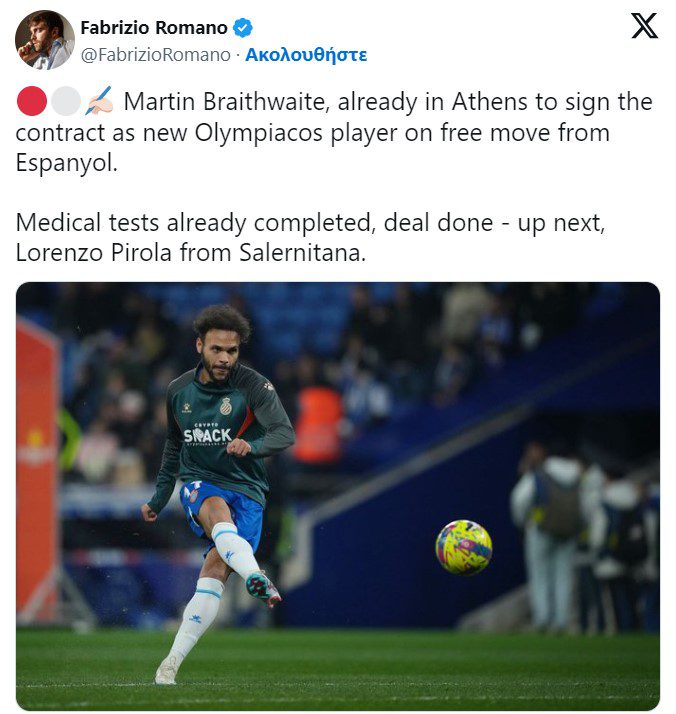Click the name Martin Braithwaite in tweet

[x=226, y=101]
